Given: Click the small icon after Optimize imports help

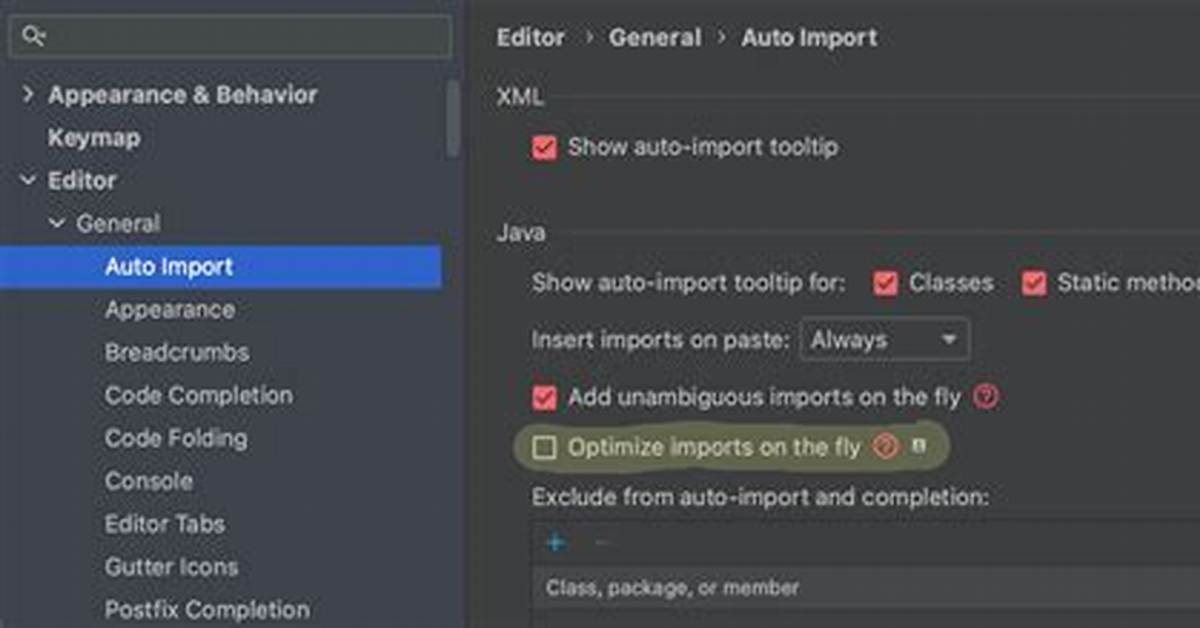Looking at the screenshot, I should [x=918, y=446].
